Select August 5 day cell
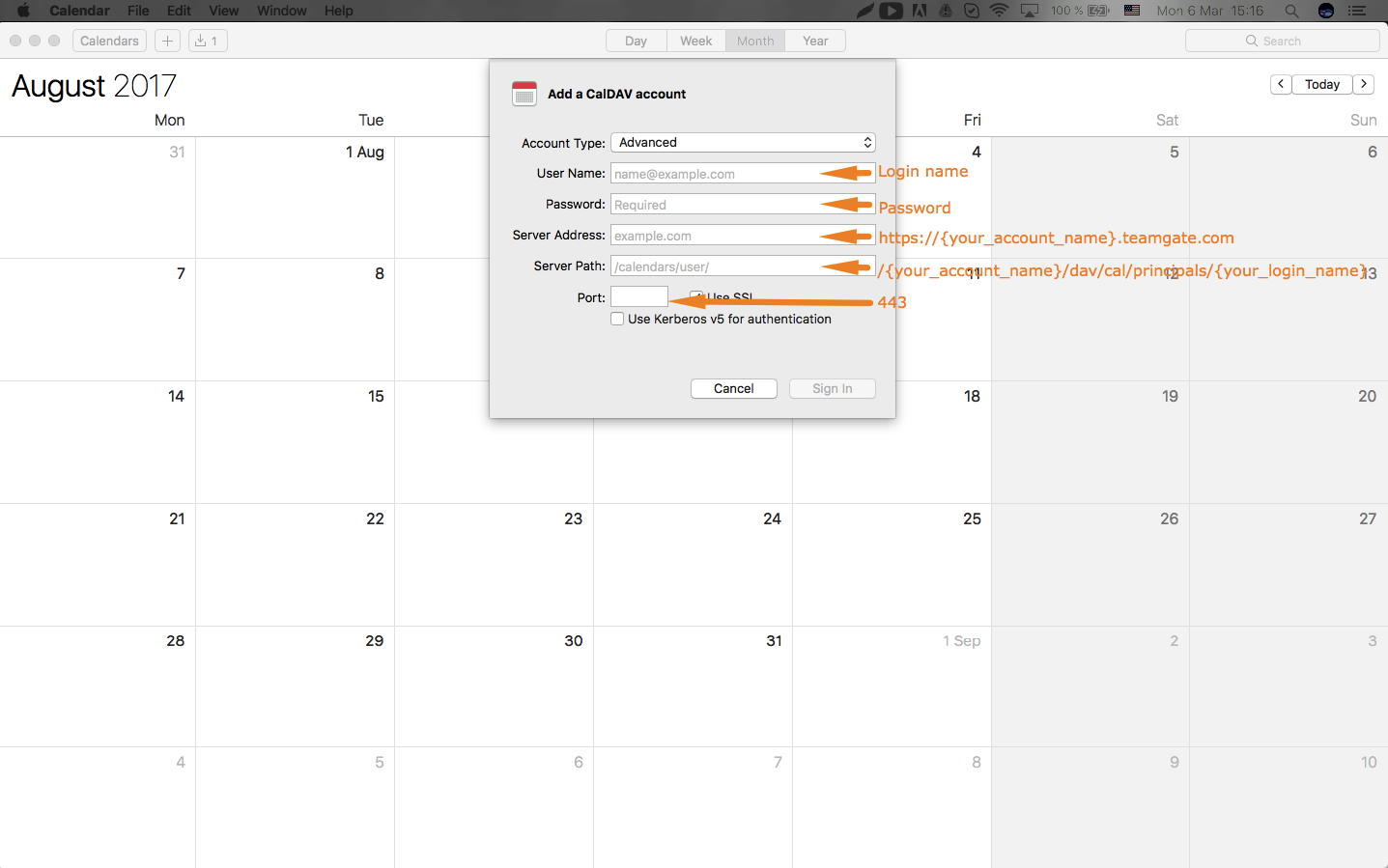 pos(1091,197)
